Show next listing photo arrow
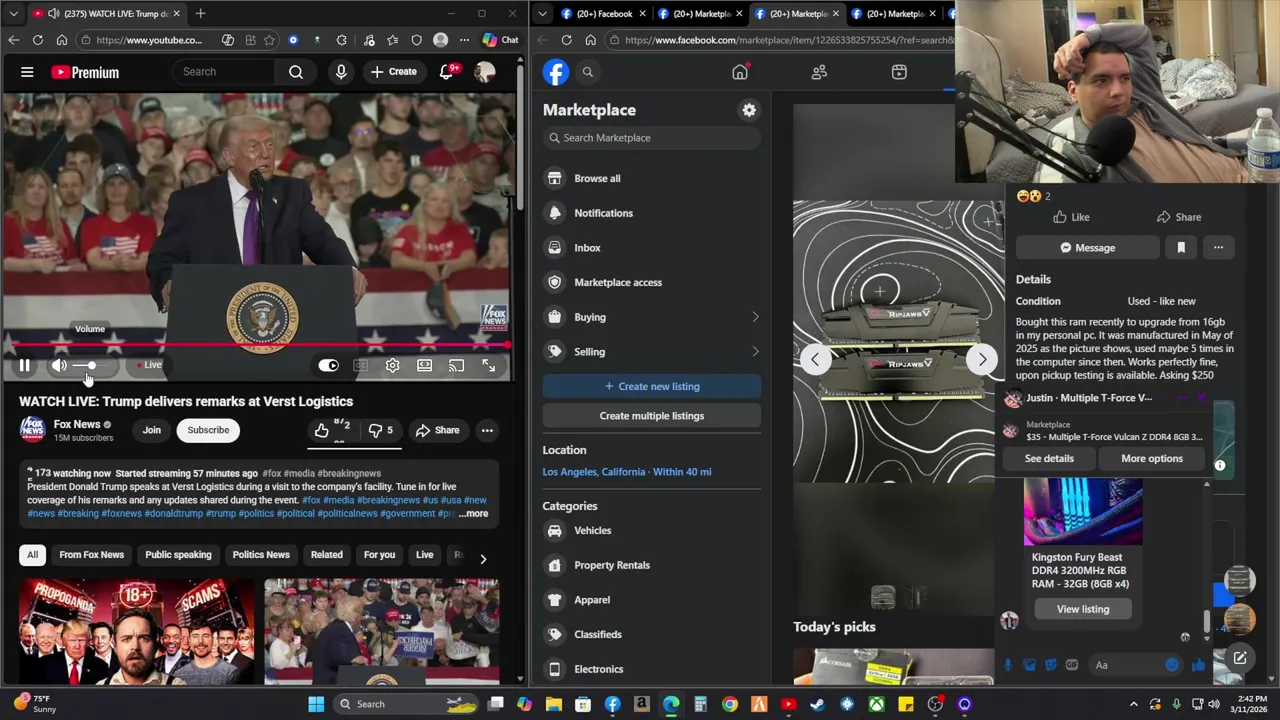This screenshot has width=1280, height=720. pyautogui.click(x=982, y=359)
